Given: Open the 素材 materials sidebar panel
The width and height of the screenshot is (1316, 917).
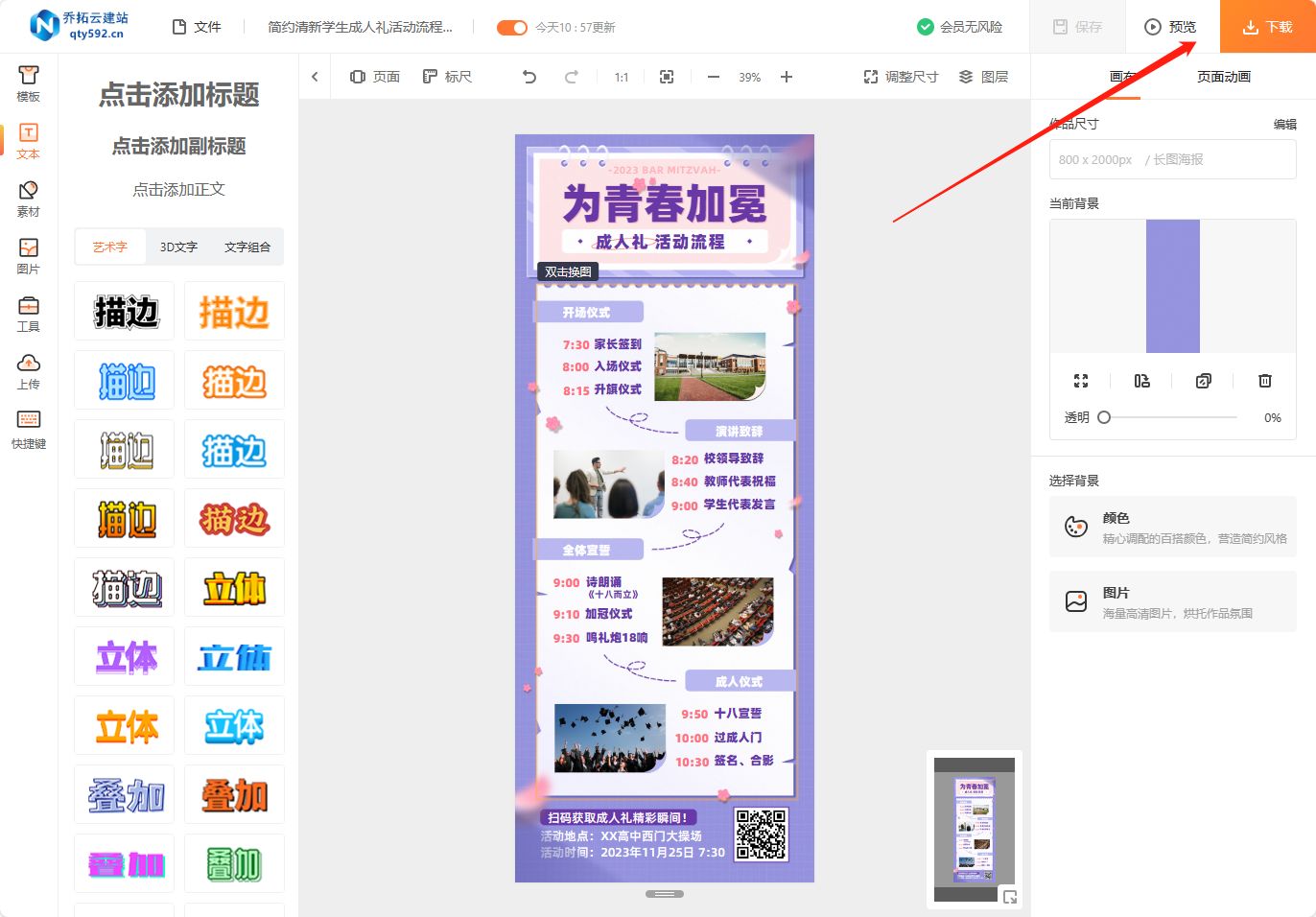Looking at the screenshot, I should point(29,200).
